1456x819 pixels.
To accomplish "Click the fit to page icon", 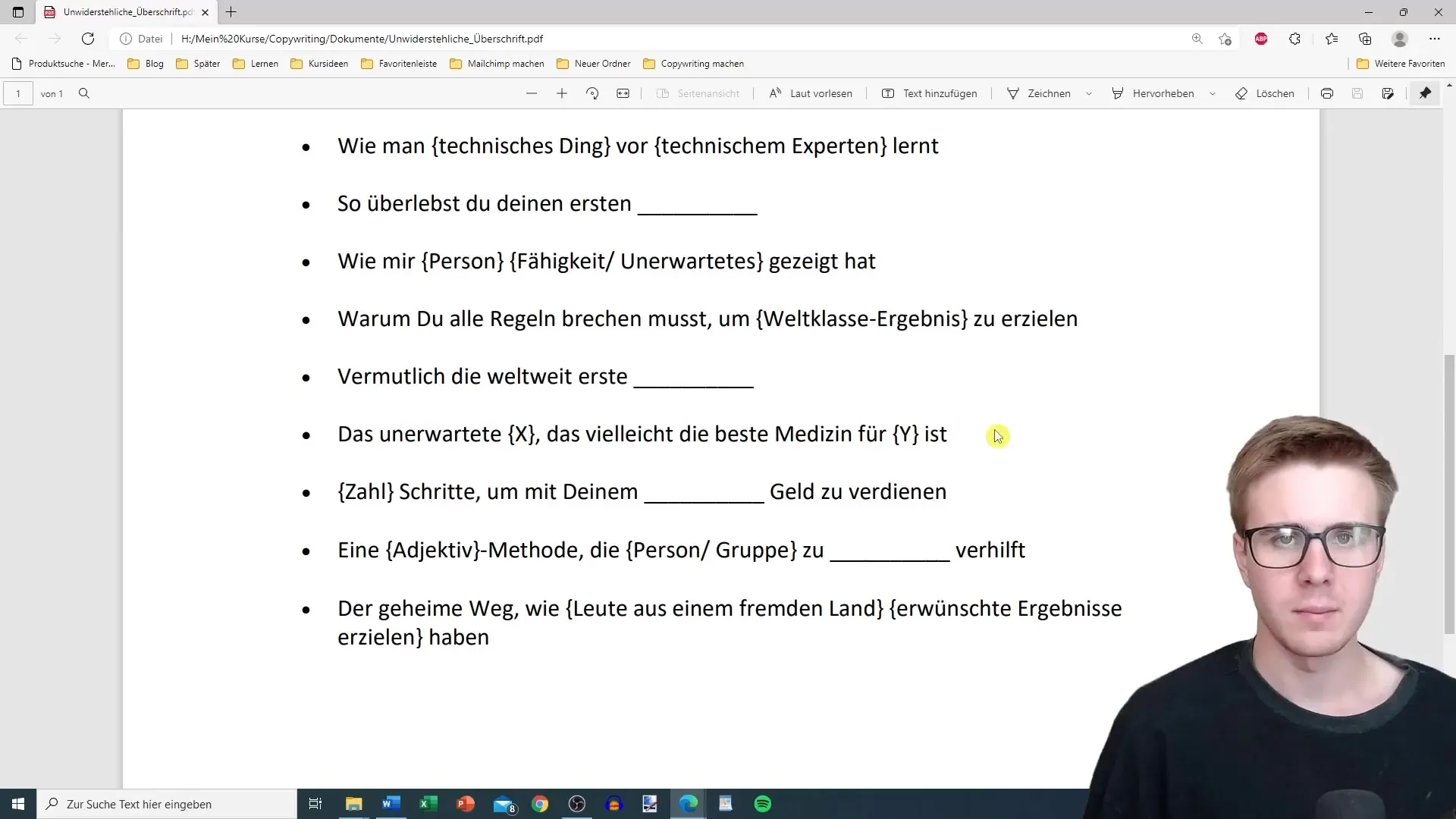I will coord(623,93).
